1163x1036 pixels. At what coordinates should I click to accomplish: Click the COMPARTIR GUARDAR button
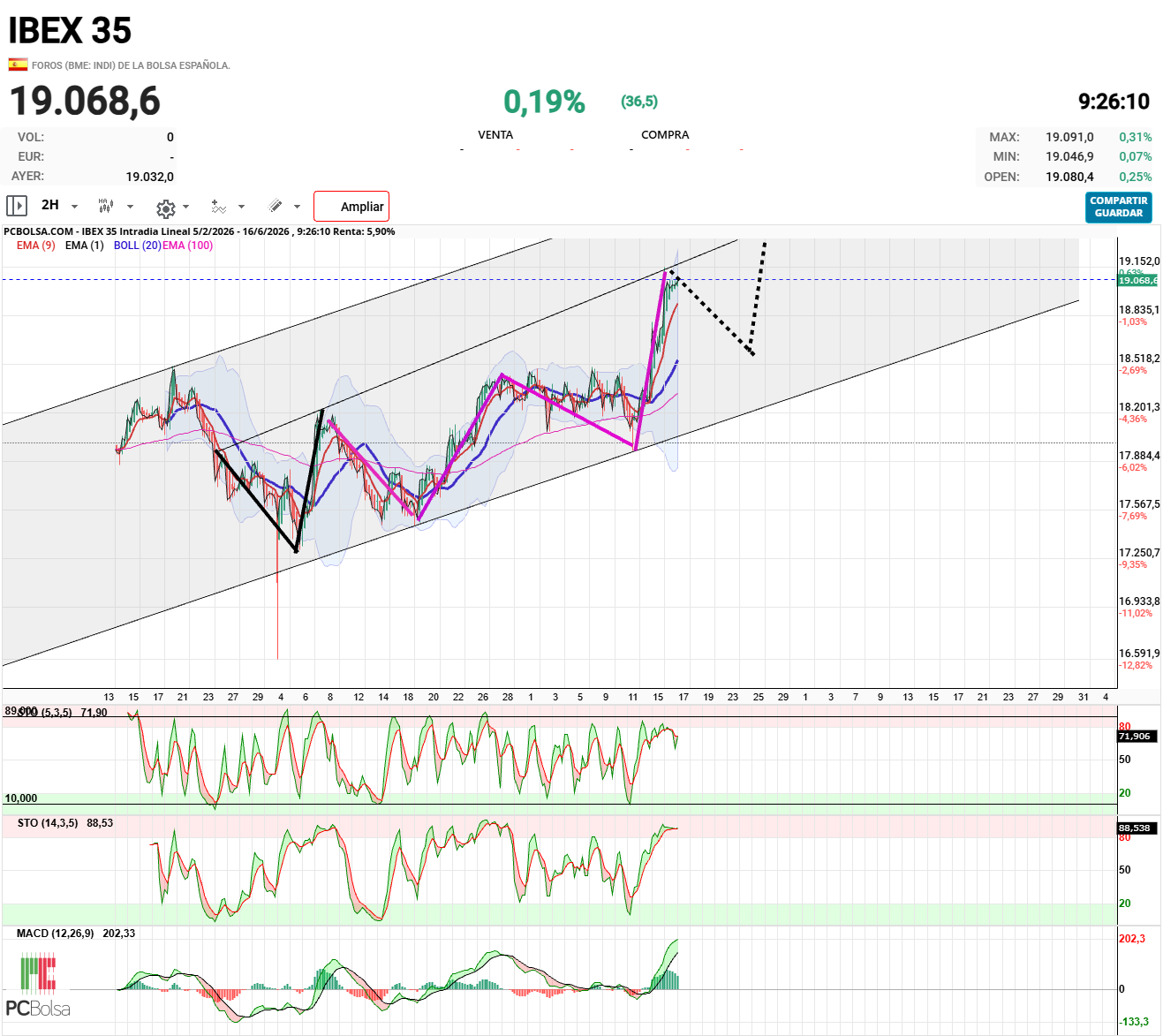pos(1119,207)
